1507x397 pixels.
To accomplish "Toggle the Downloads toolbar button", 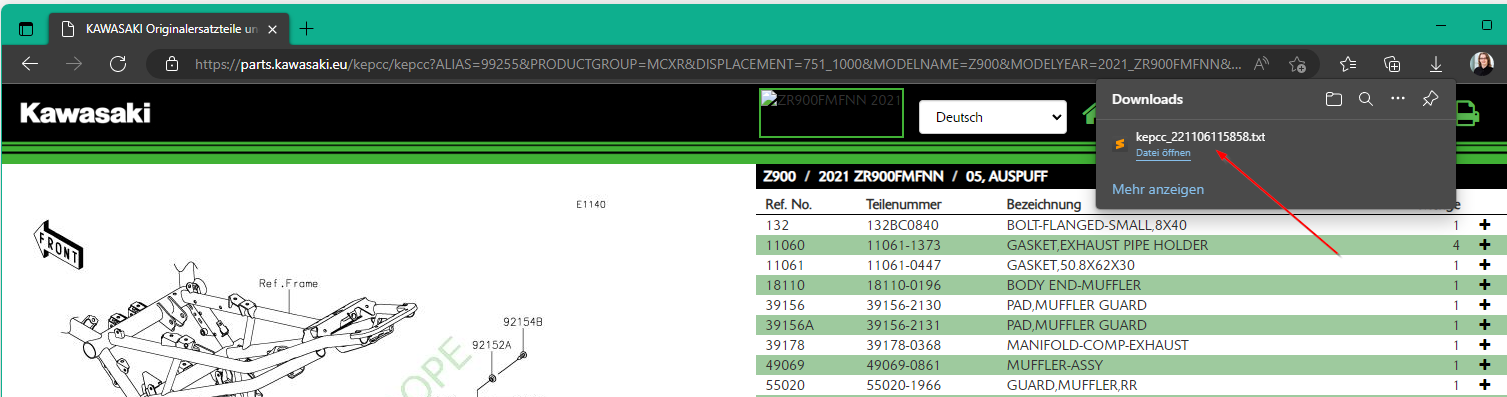I will point(1436,64).
